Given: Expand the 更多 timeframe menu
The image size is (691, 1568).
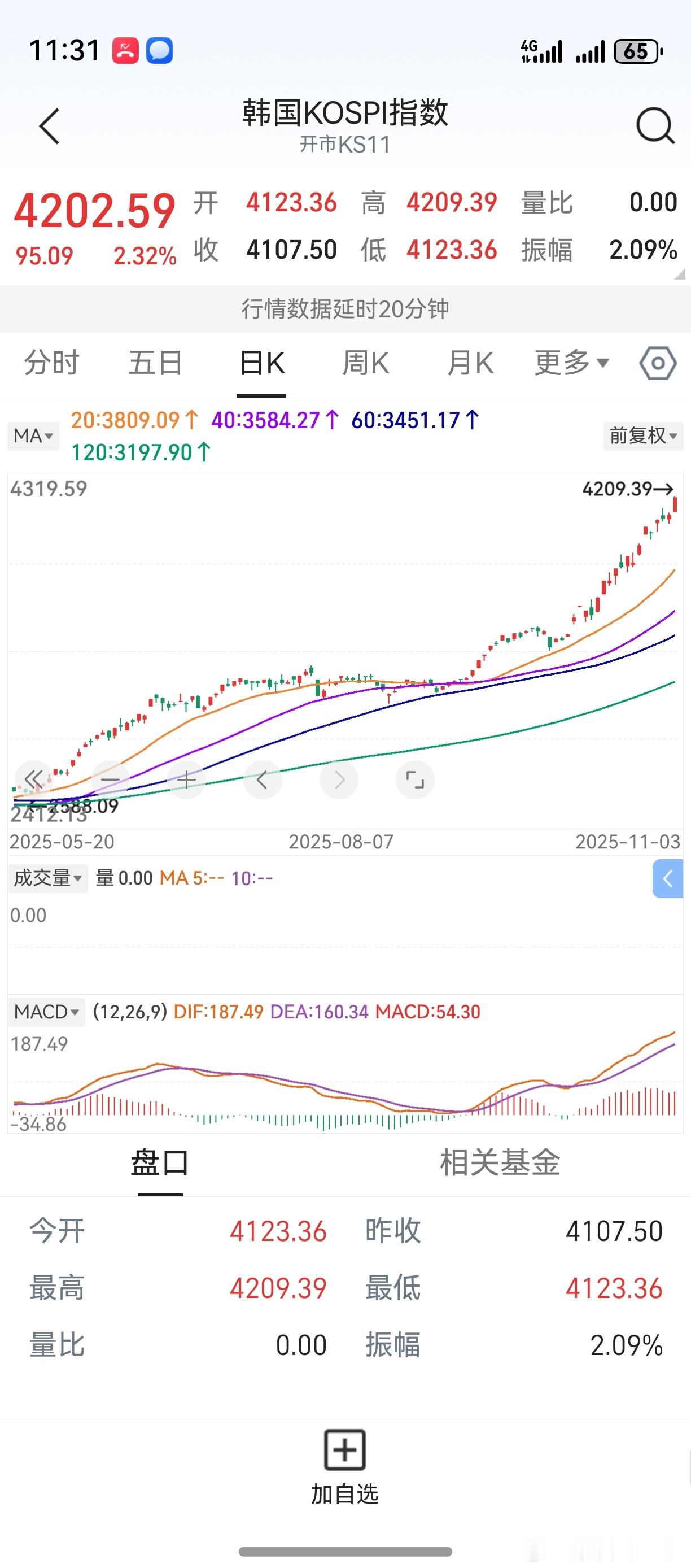Looking at the screenshot, I should 571,363.
